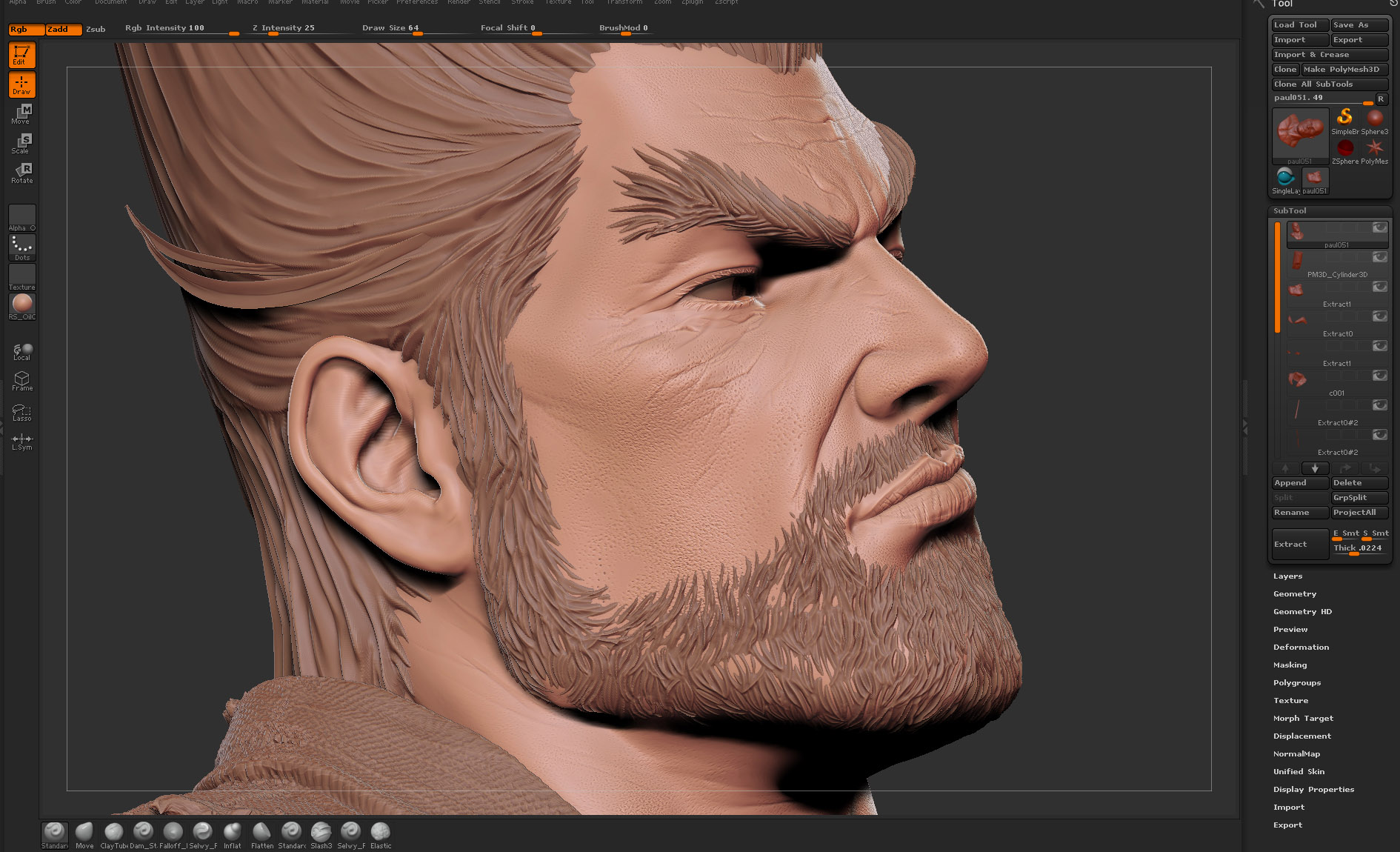This screenshot has height=852, width=1400.
Task: Click the Save As button
Action: (x=1360, y=25)
